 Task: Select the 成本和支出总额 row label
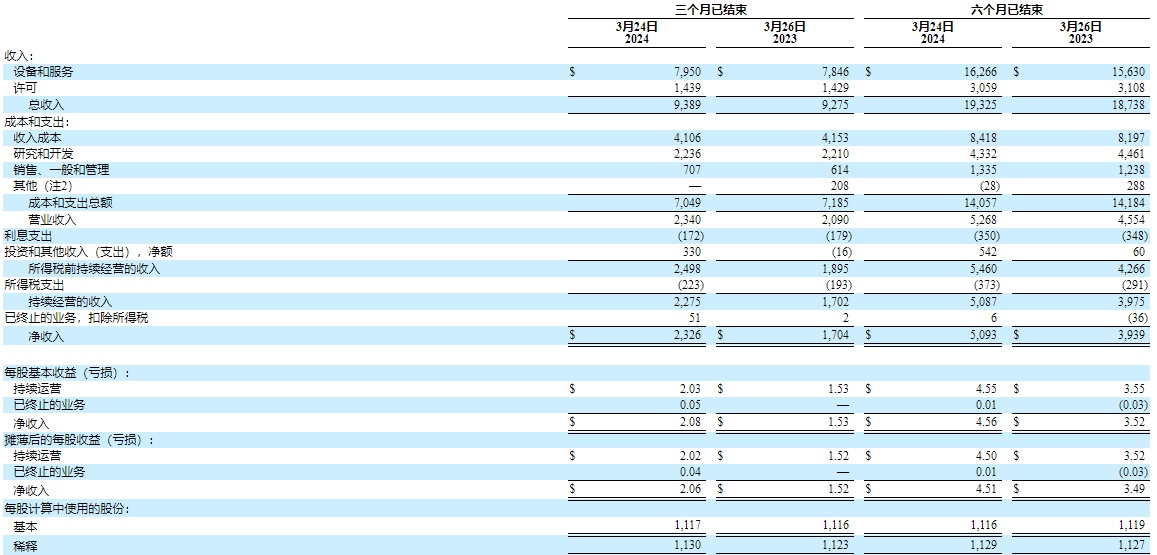pyautogui.click(x=70, y=202)
